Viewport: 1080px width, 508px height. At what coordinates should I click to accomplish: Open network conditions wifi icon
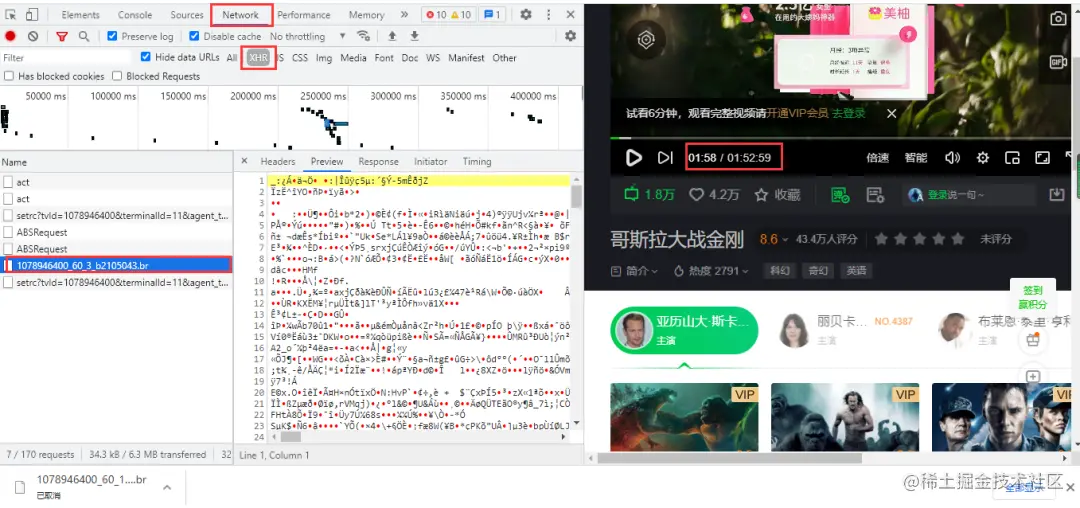(363, 36)
